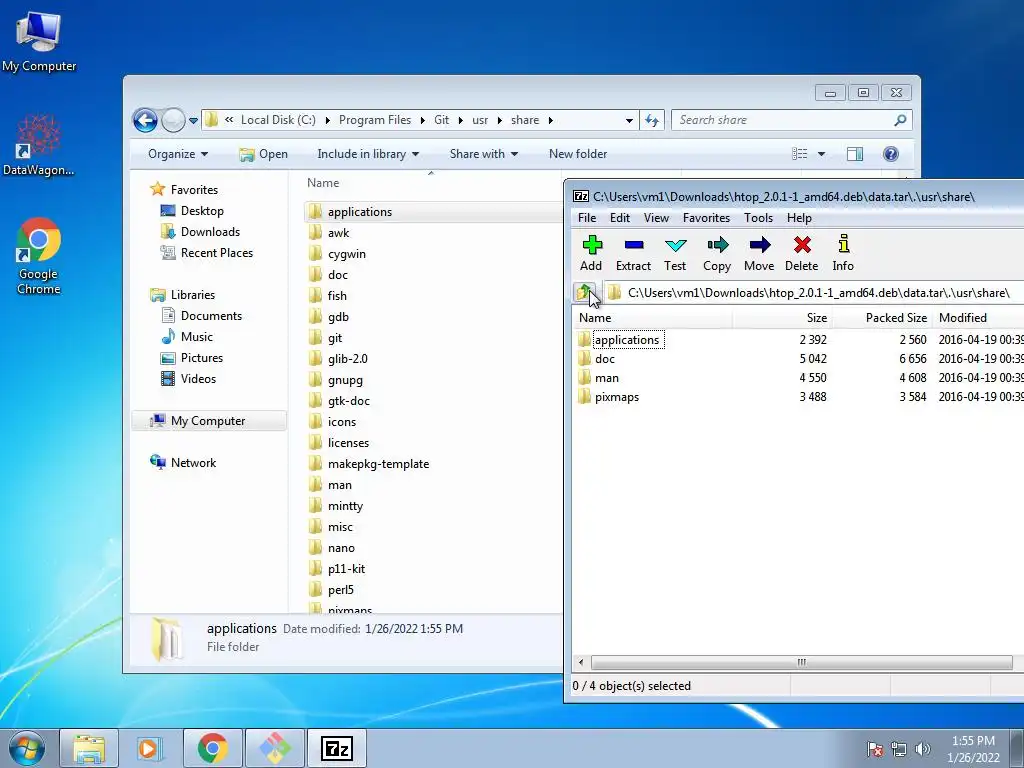Open the Favorites menu in 7-Zip
Screen dimensions: 1024x768
tap(706, 217)
